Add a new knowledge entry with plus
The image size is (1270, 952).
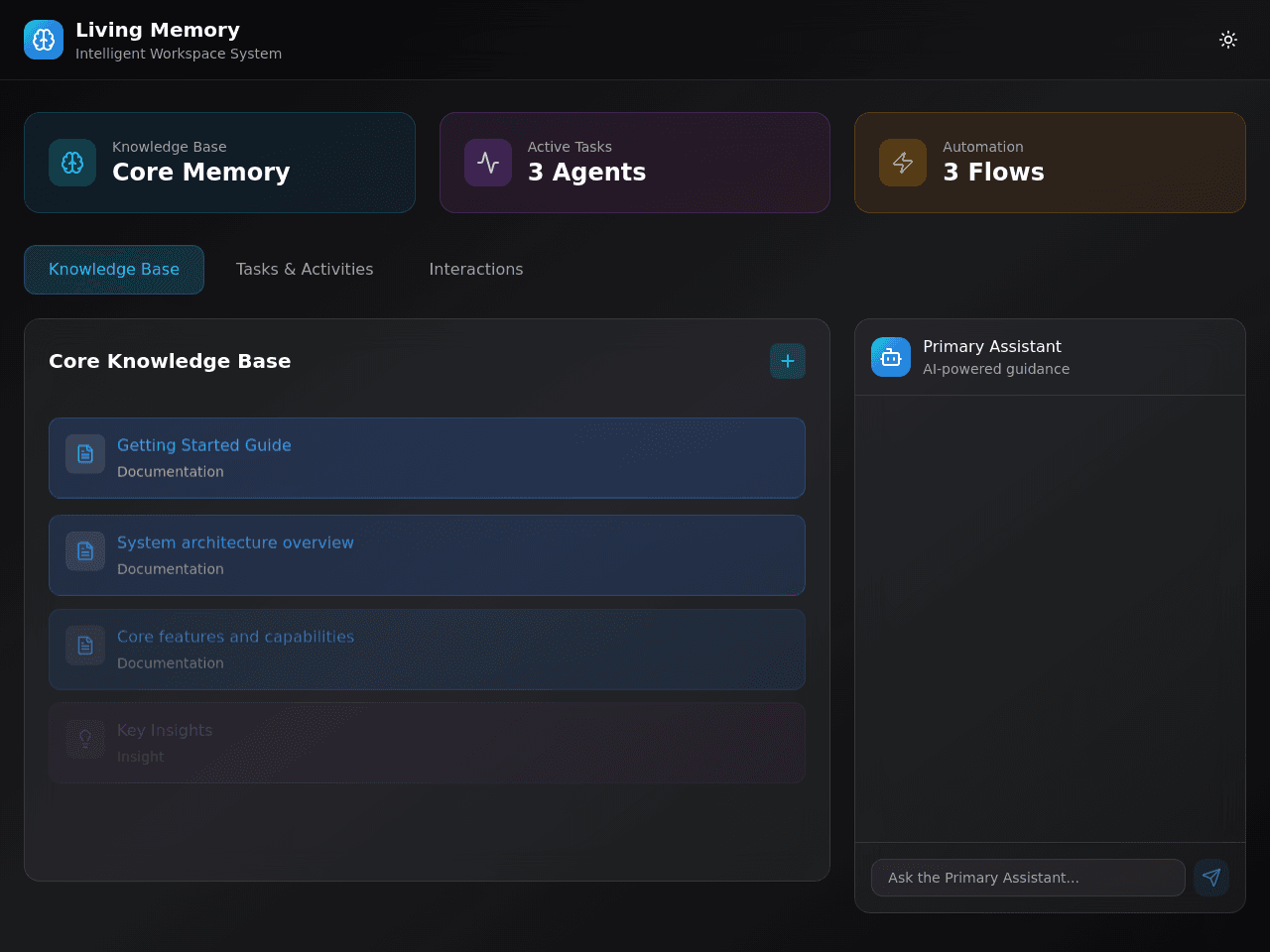click(x=788, y=361)
